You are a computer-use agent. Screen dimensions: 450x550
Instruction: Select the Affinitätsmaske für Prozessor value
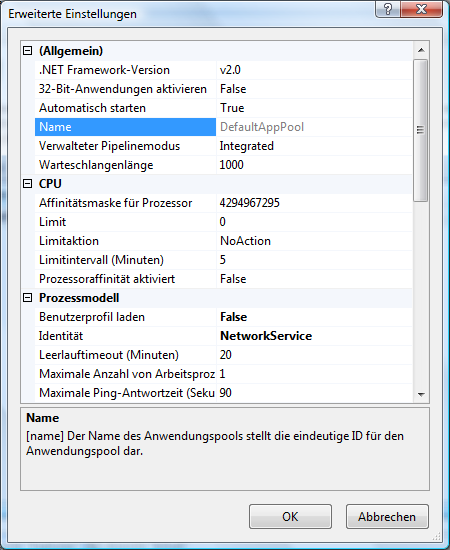[x=314, y=203]
